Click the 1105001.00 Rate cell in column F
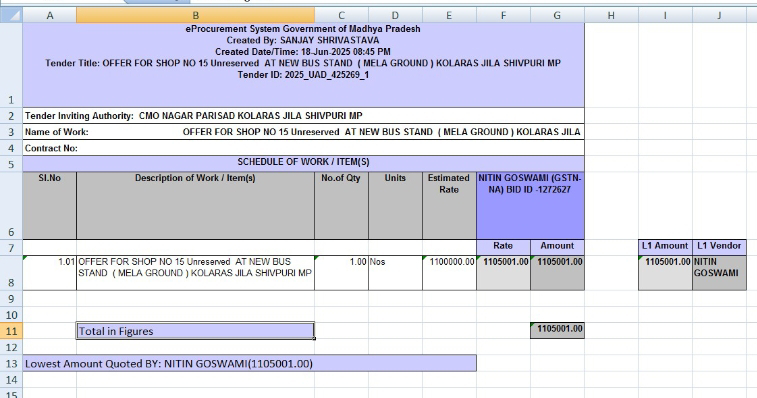The width and height of the screenshot is (757, 398). click(x=504, y=273)
